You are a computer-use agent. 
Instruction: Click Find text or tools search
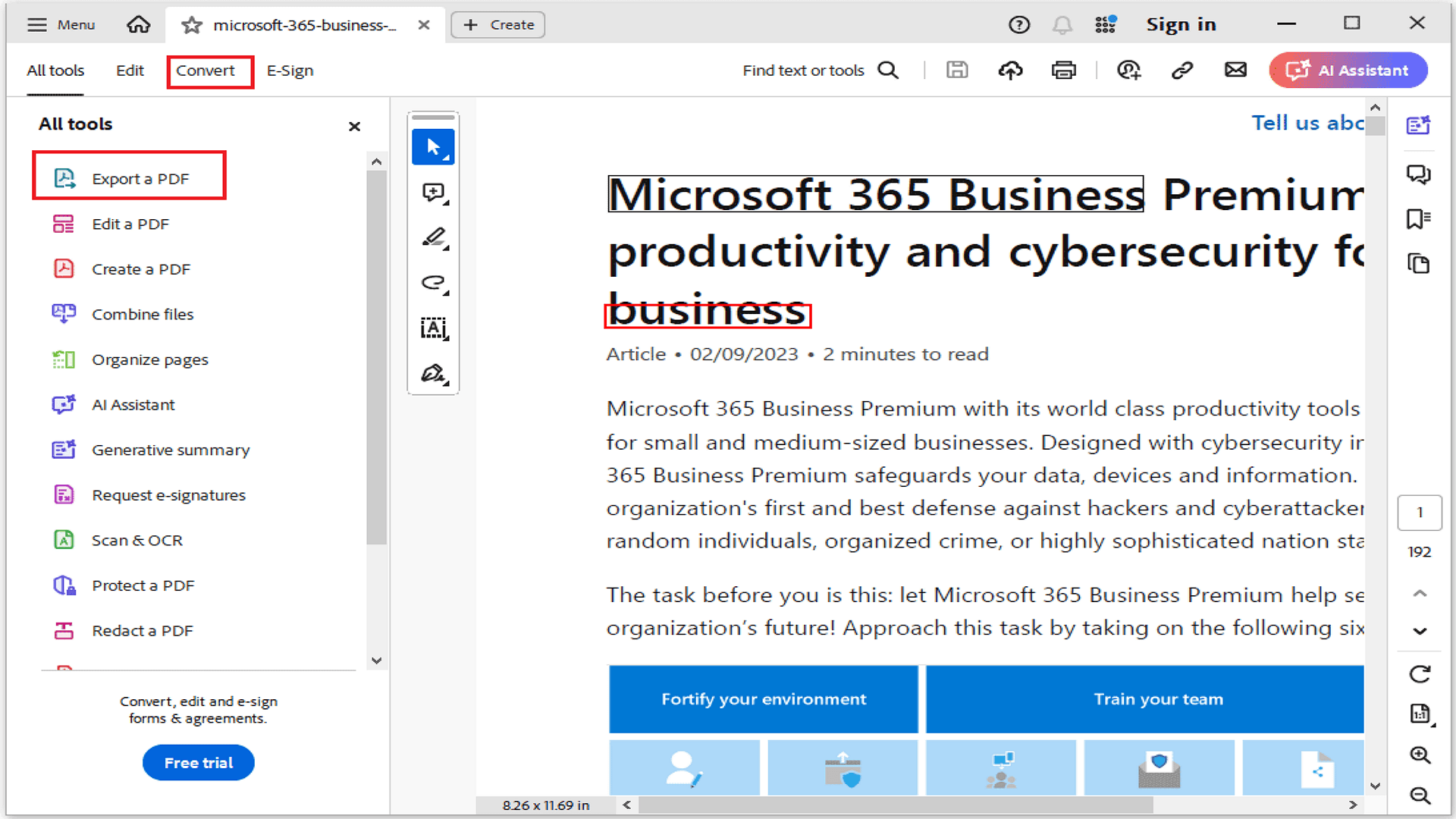(821, 71)
